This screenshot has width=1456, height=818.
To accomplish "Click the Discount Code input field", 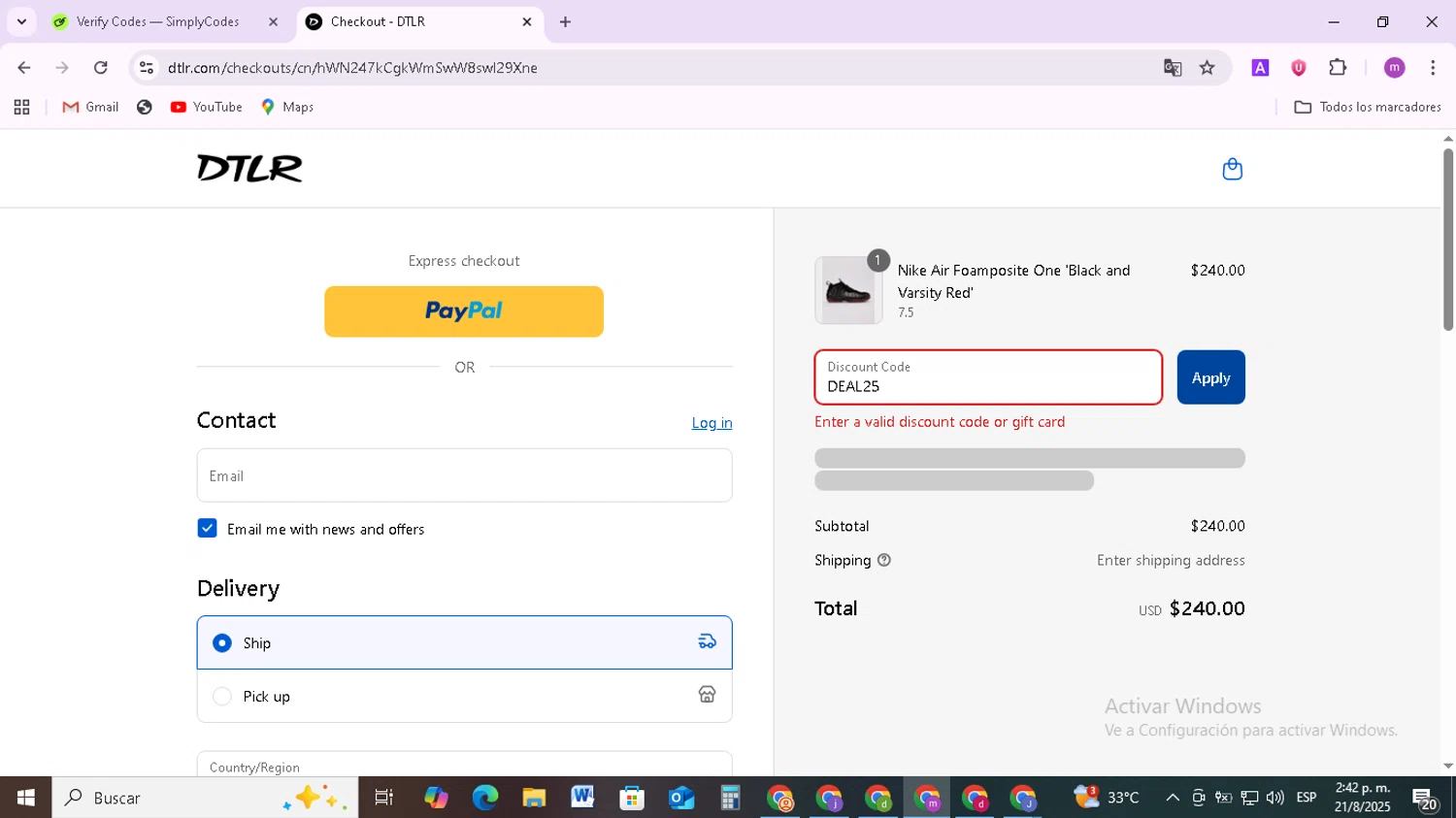I will pos(988,377).
